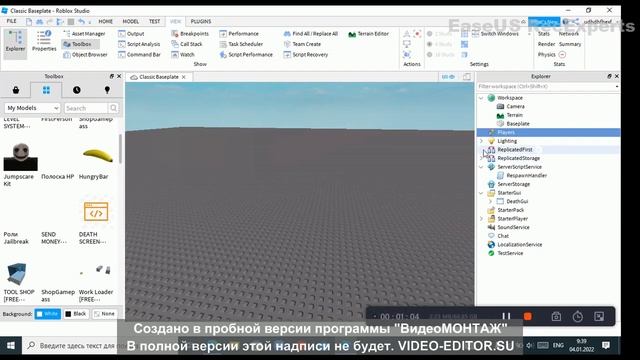
Task: Select TOOL SHOP model thumbnail
Action: (x=17, y=274)
